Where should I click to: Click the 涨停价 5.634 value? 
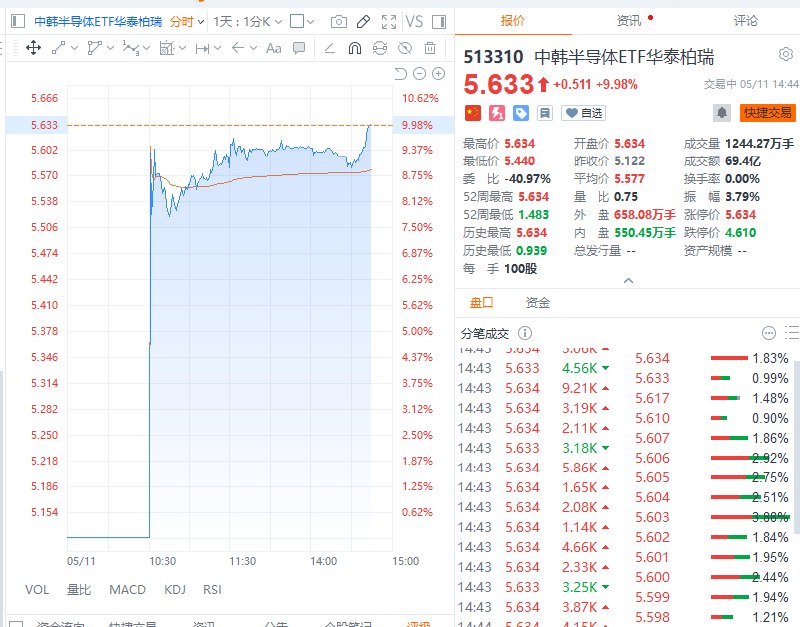click(740, 215)
